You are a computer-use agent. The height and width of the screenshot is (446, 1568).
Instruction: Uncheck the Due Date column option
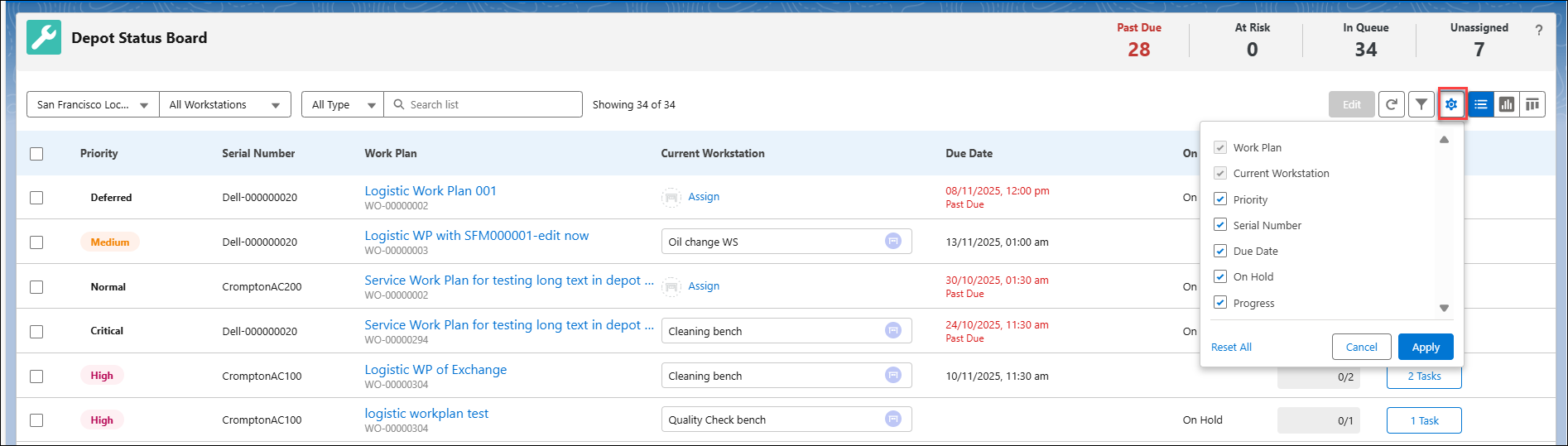coord(1220,251)
